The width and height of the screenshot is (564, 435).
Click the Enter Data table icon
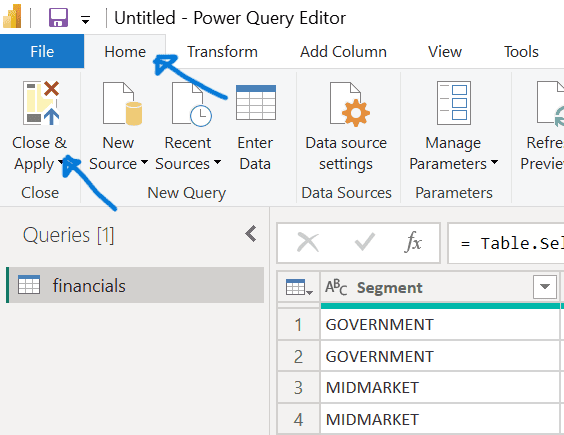(x=256, y=103)
